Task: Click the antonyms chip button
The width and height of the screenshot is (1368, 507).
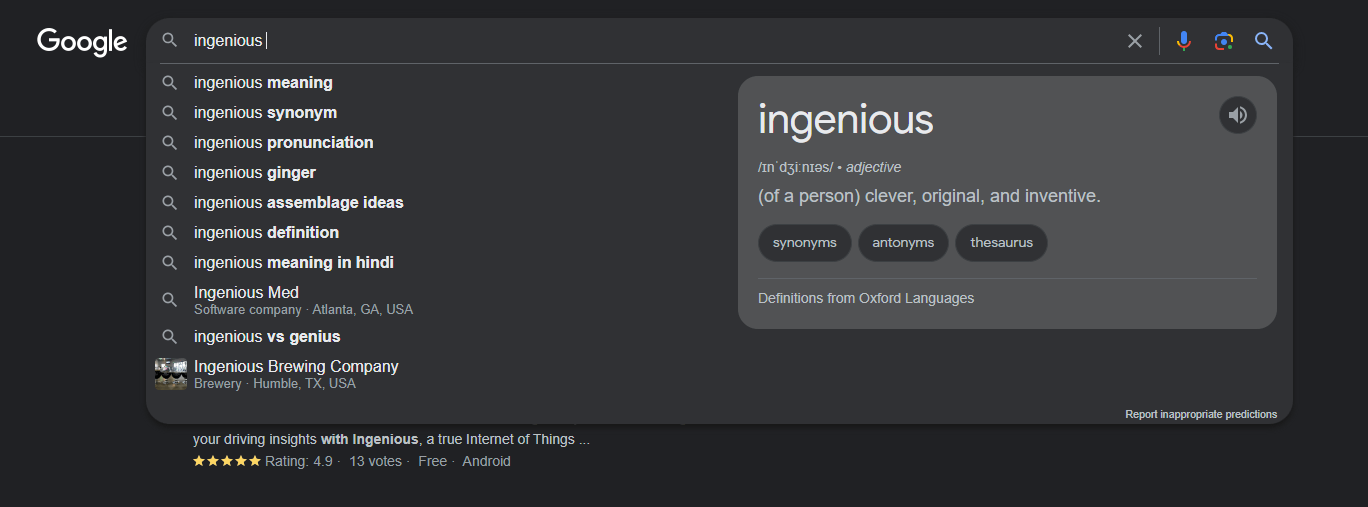Action: point(903,243)
